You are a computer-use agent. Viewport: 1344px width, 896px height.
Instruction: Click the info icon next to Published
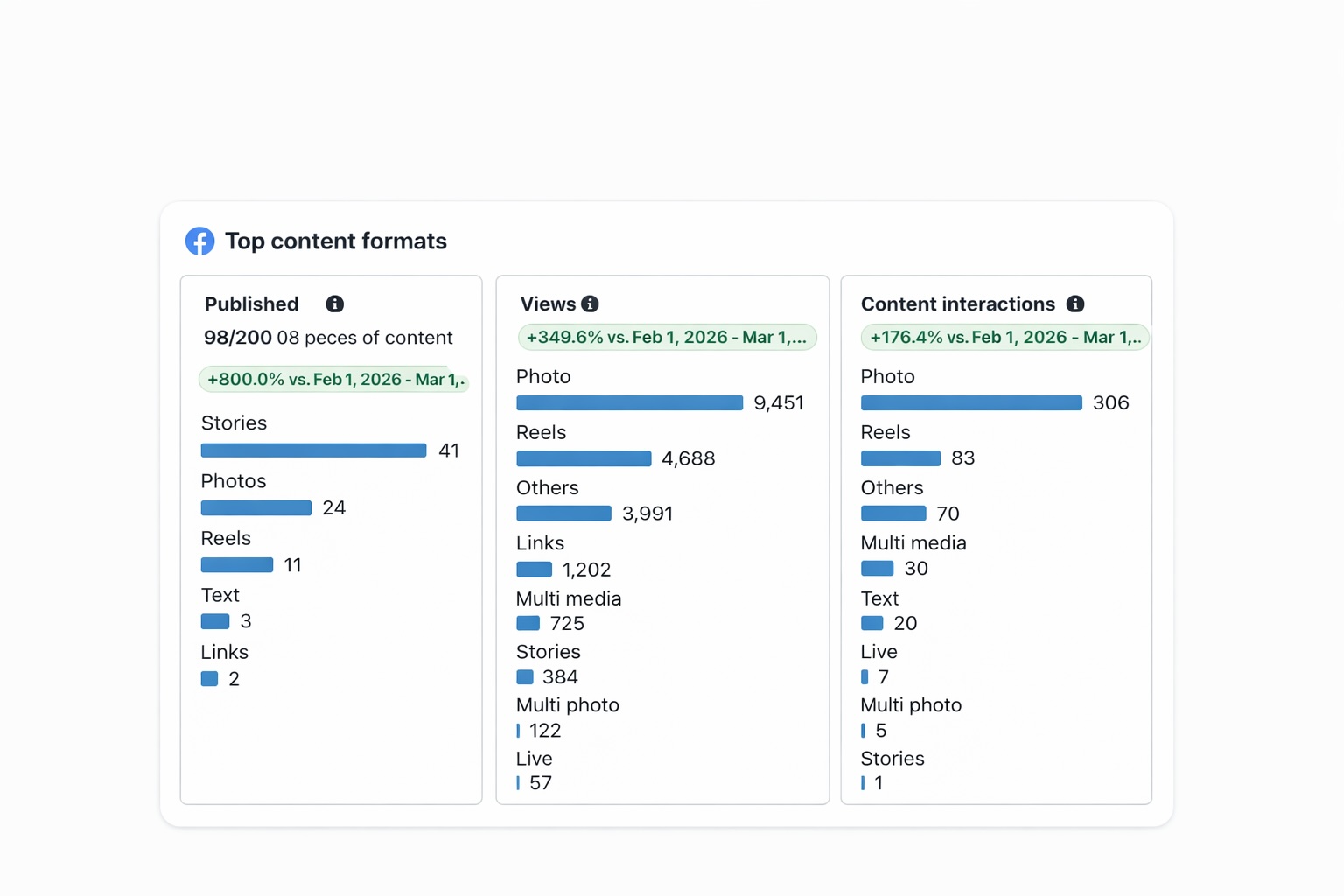tap(334, 304)
